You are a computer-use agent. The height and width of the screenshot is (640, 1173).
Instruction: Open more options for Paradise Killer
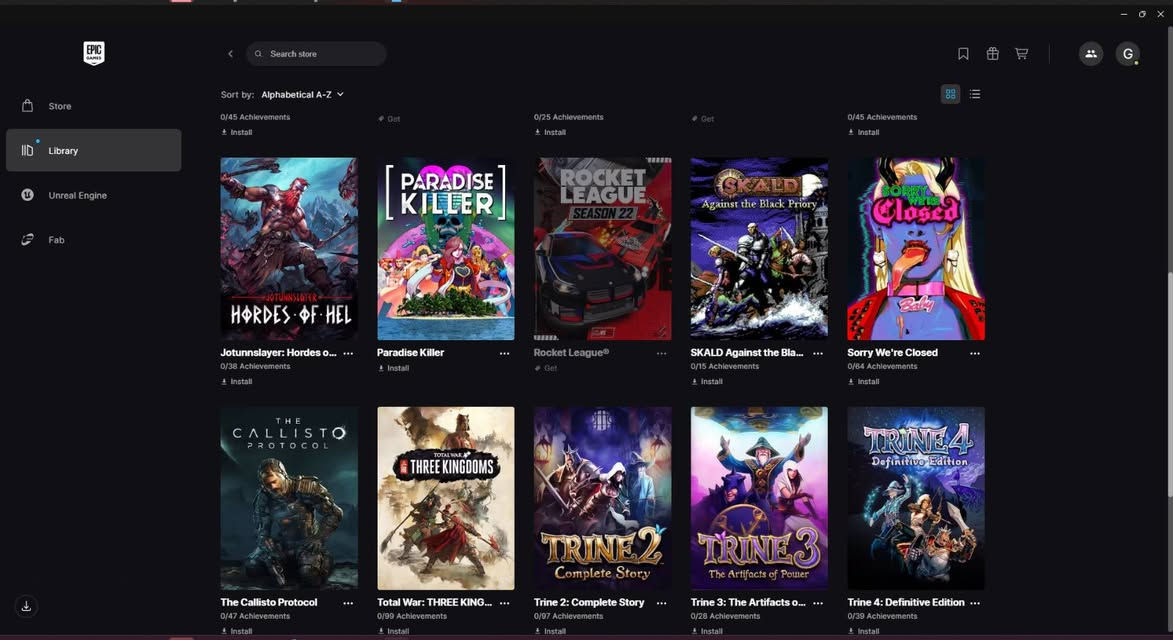(x=504, y=353)
